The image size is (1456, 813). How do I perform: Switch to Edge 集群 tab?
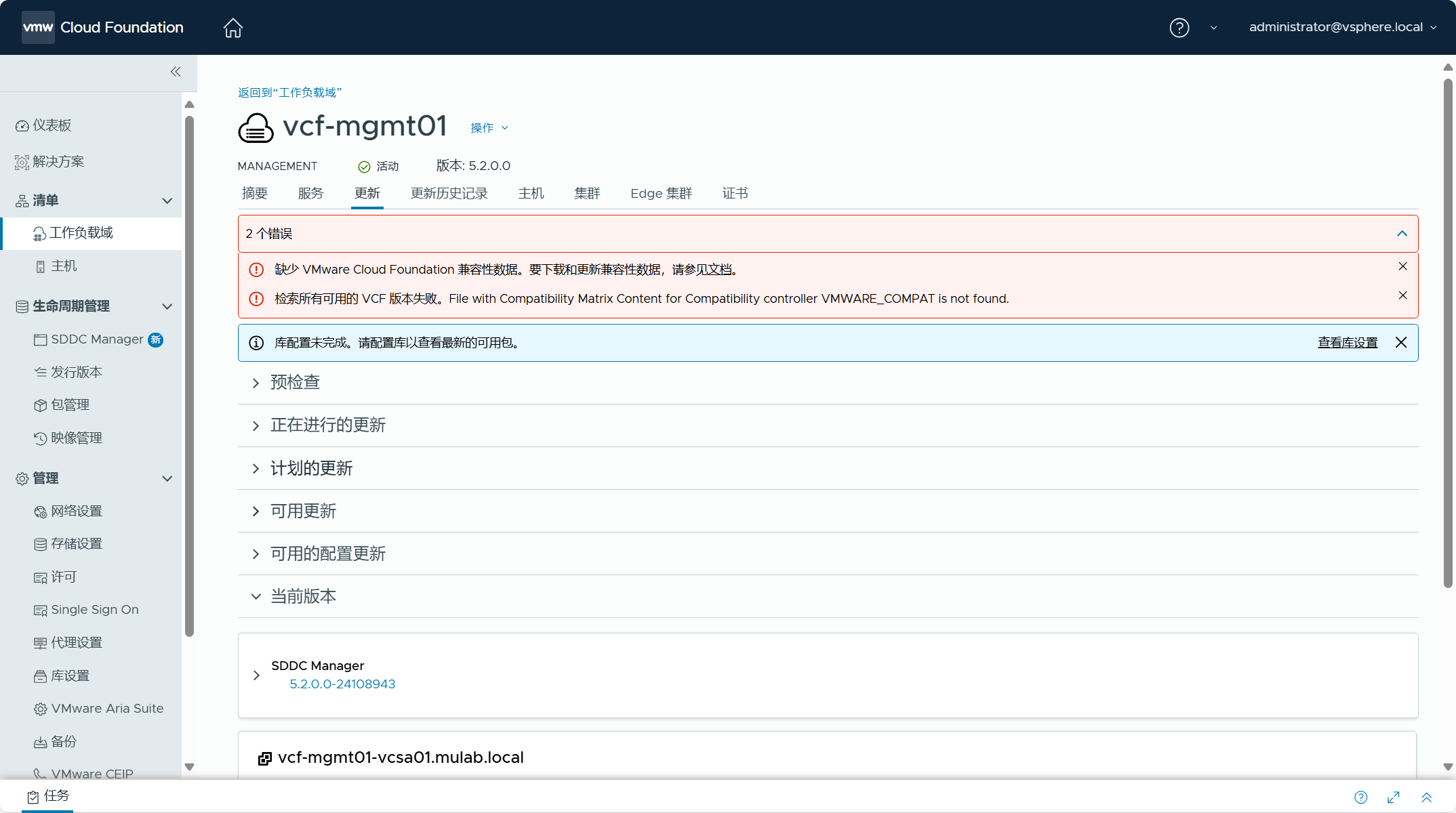pyautogui.click(x=661, y=194)
